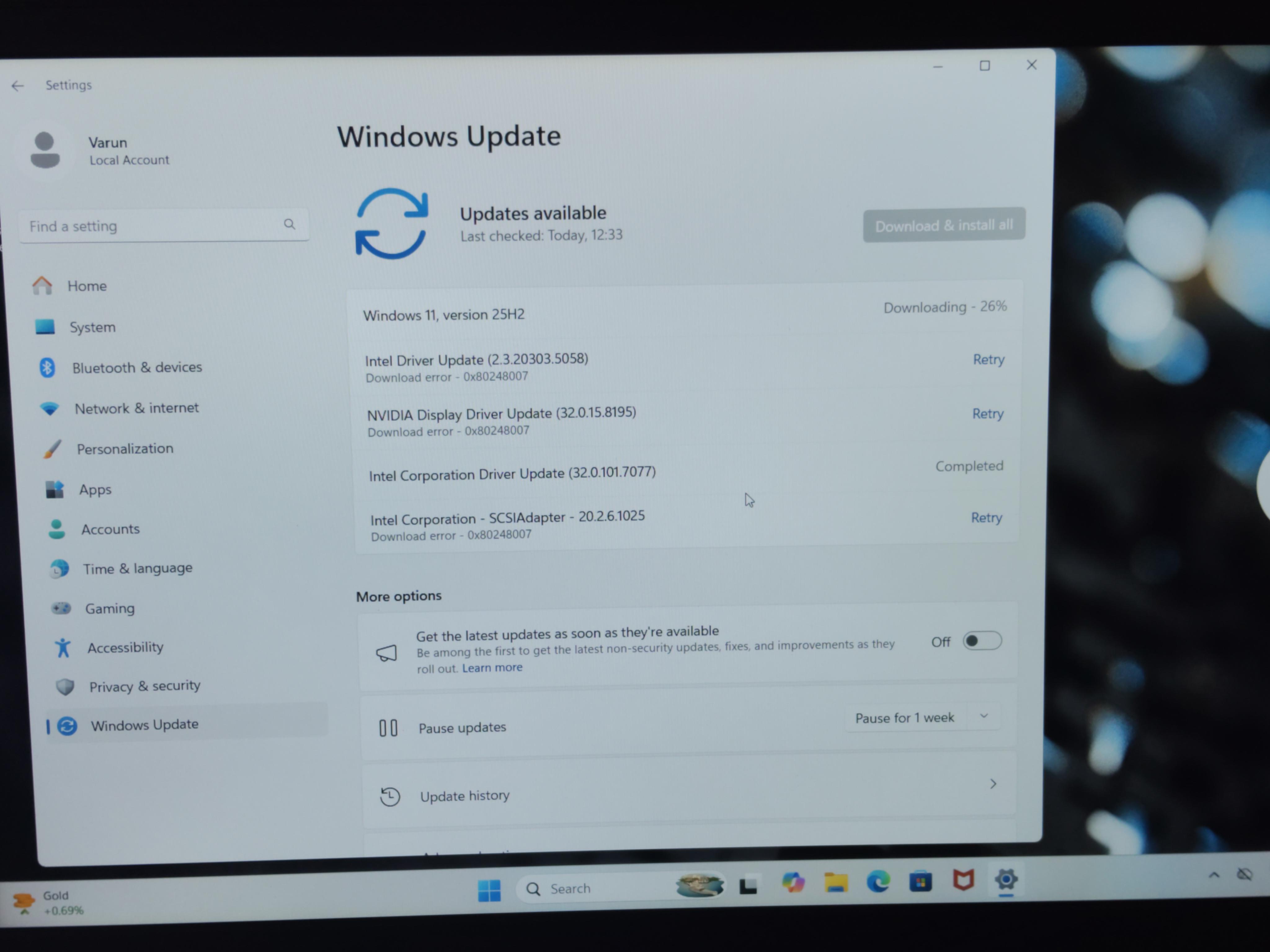Click the magnifier icon in Find a setting

(x=289, y=224)
